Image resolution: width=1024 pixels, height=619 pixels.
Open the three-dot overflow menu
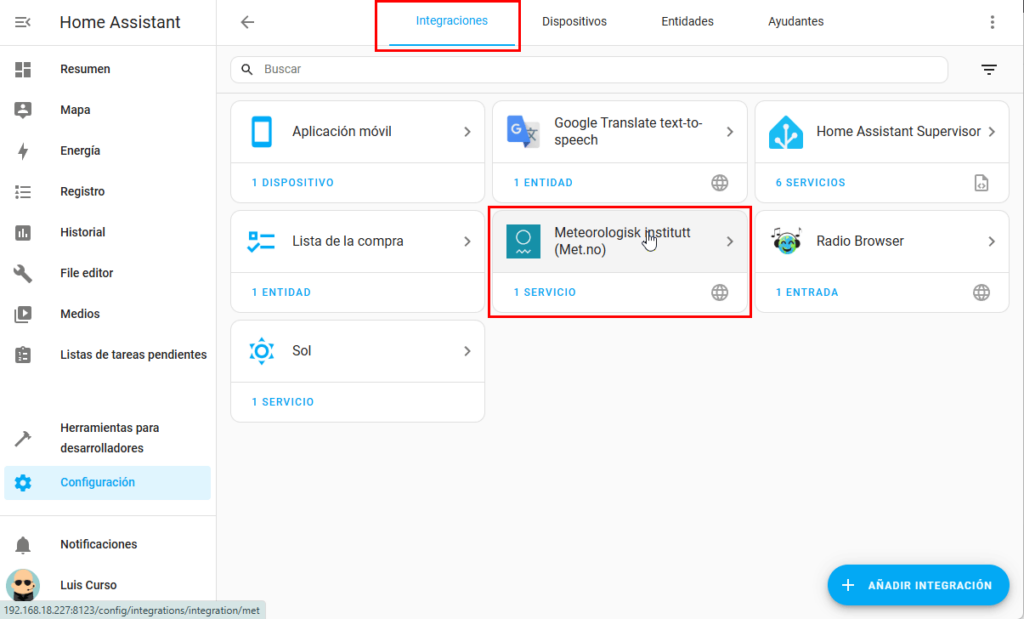(992, 22)
